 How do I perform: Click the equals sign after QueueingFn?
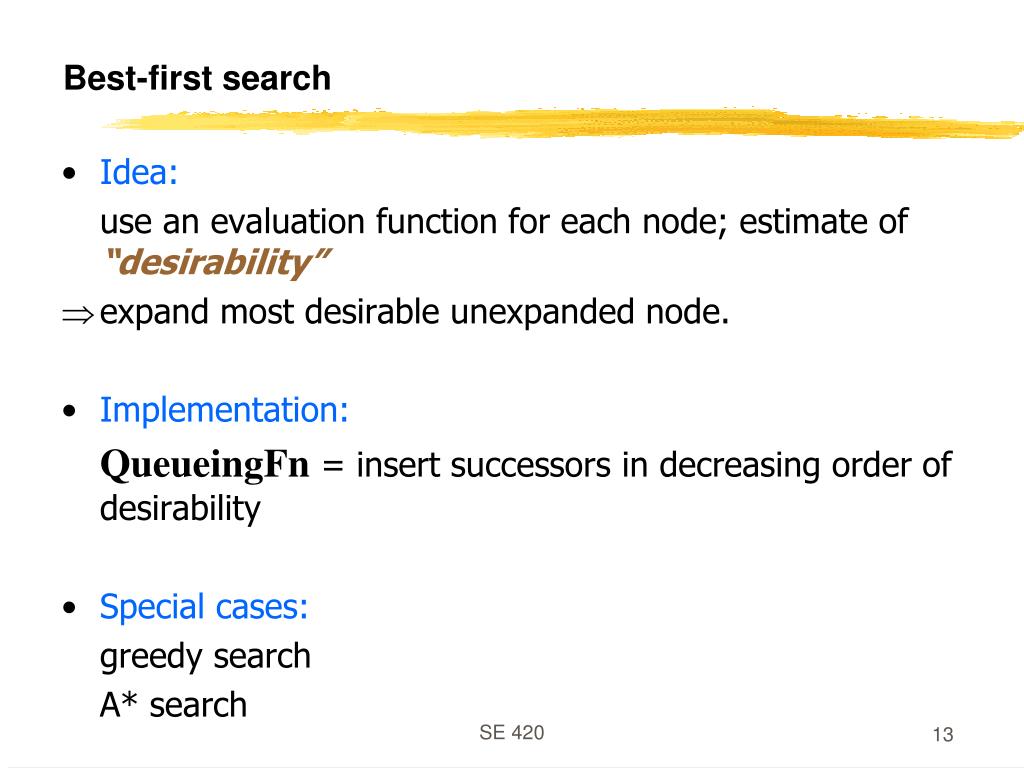click(332, 467)
